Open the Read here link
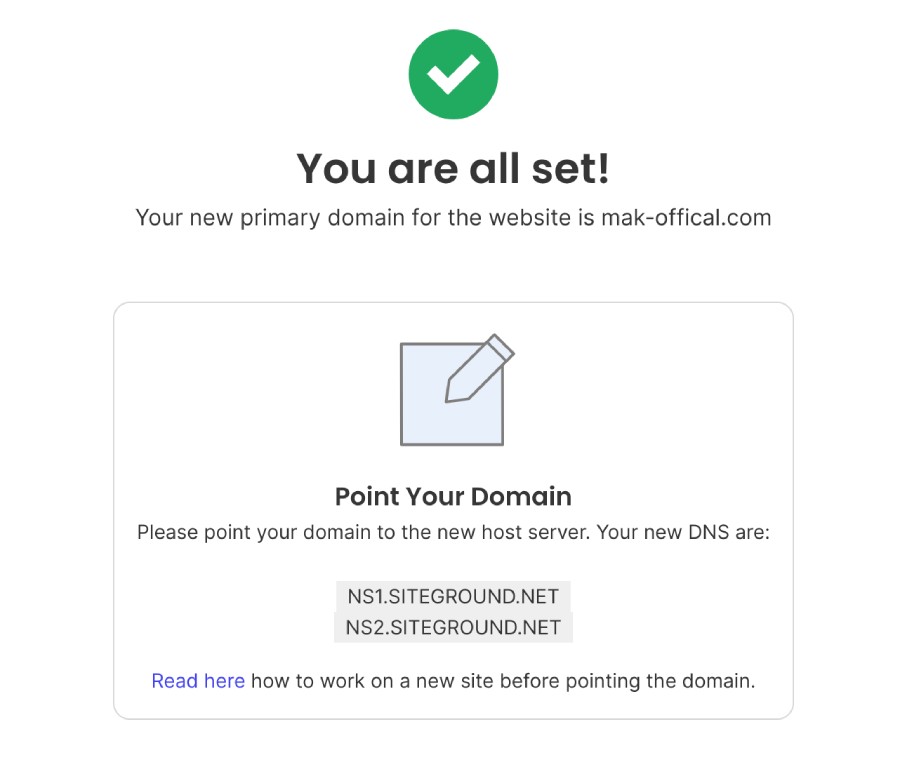The image size is (900, 762). coord(196,681)
